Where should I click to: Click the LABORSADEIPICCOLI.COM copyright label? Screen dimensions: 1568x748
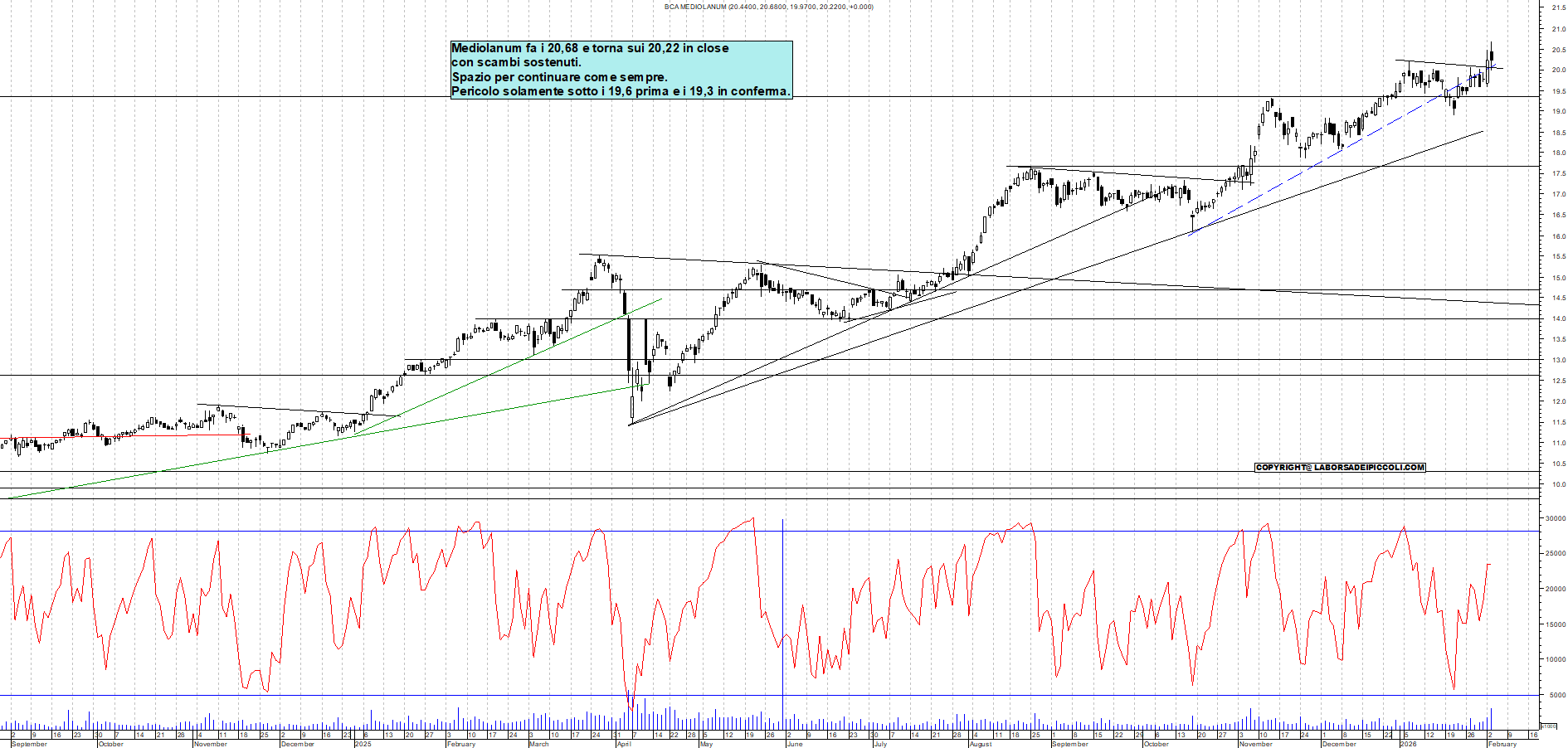coord(1339,468)
